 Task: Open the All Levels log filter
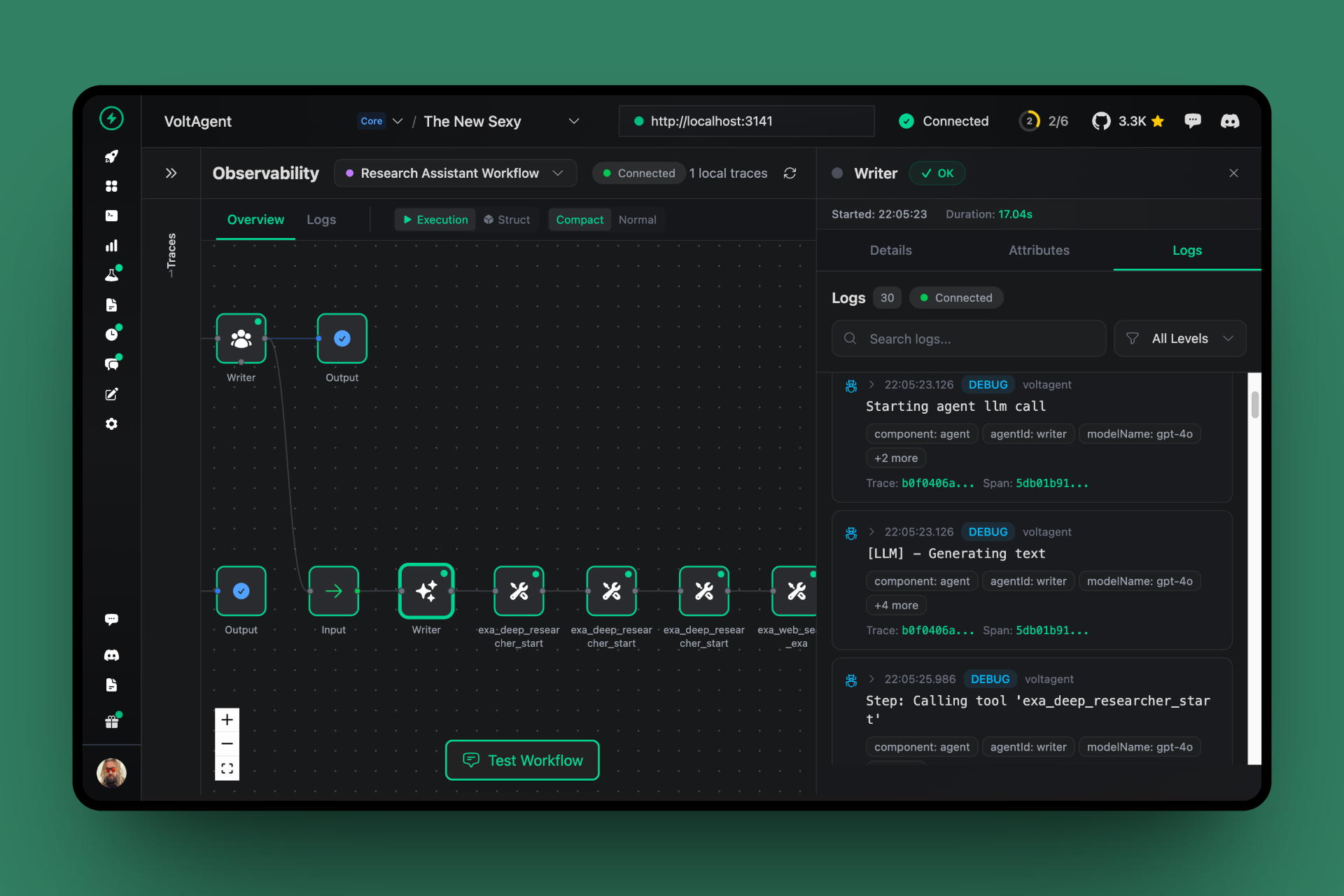[1179, 339]
